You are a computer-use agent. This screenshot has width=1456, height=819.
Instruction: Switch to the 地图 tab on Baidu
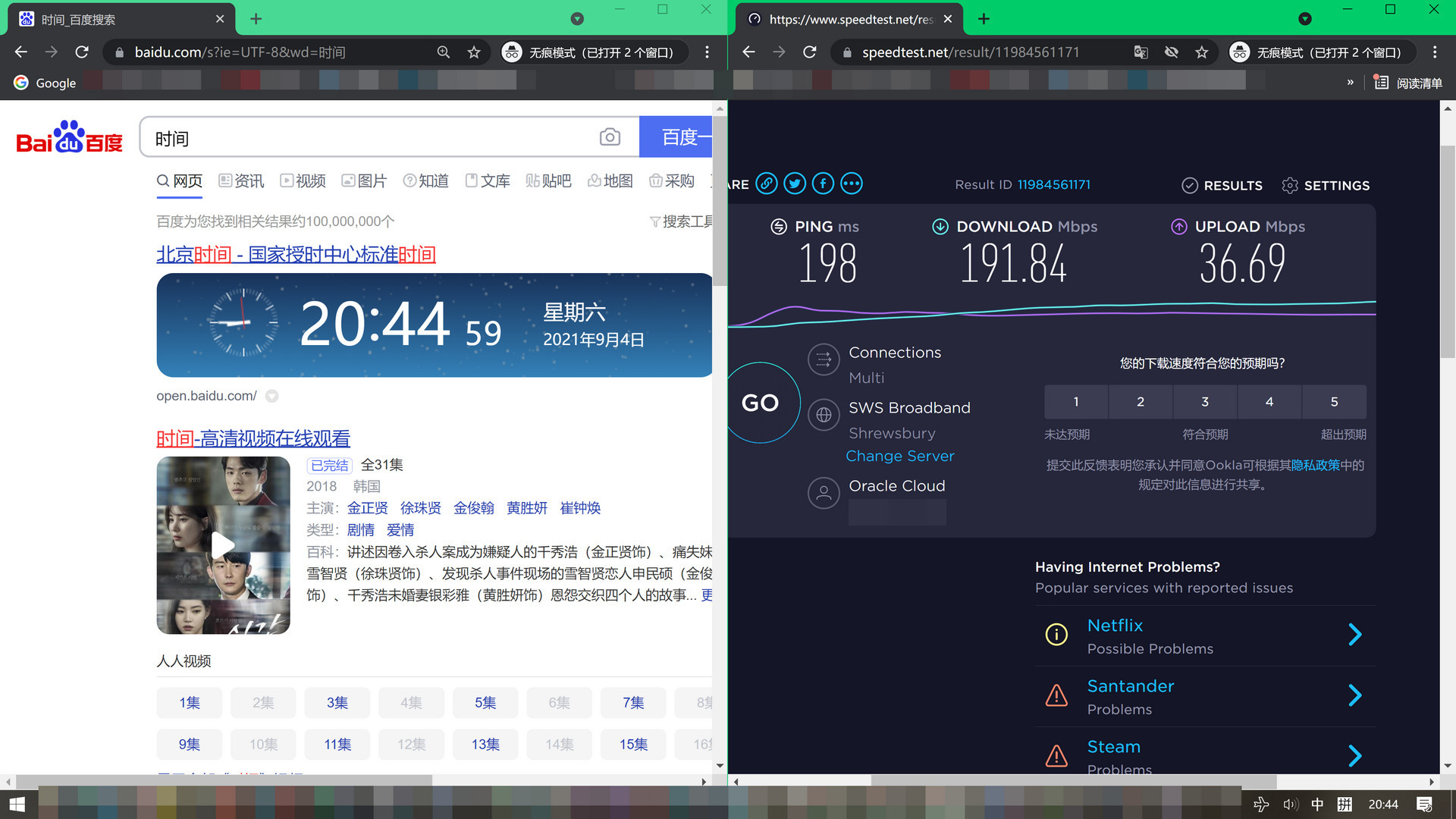[610, 180]
